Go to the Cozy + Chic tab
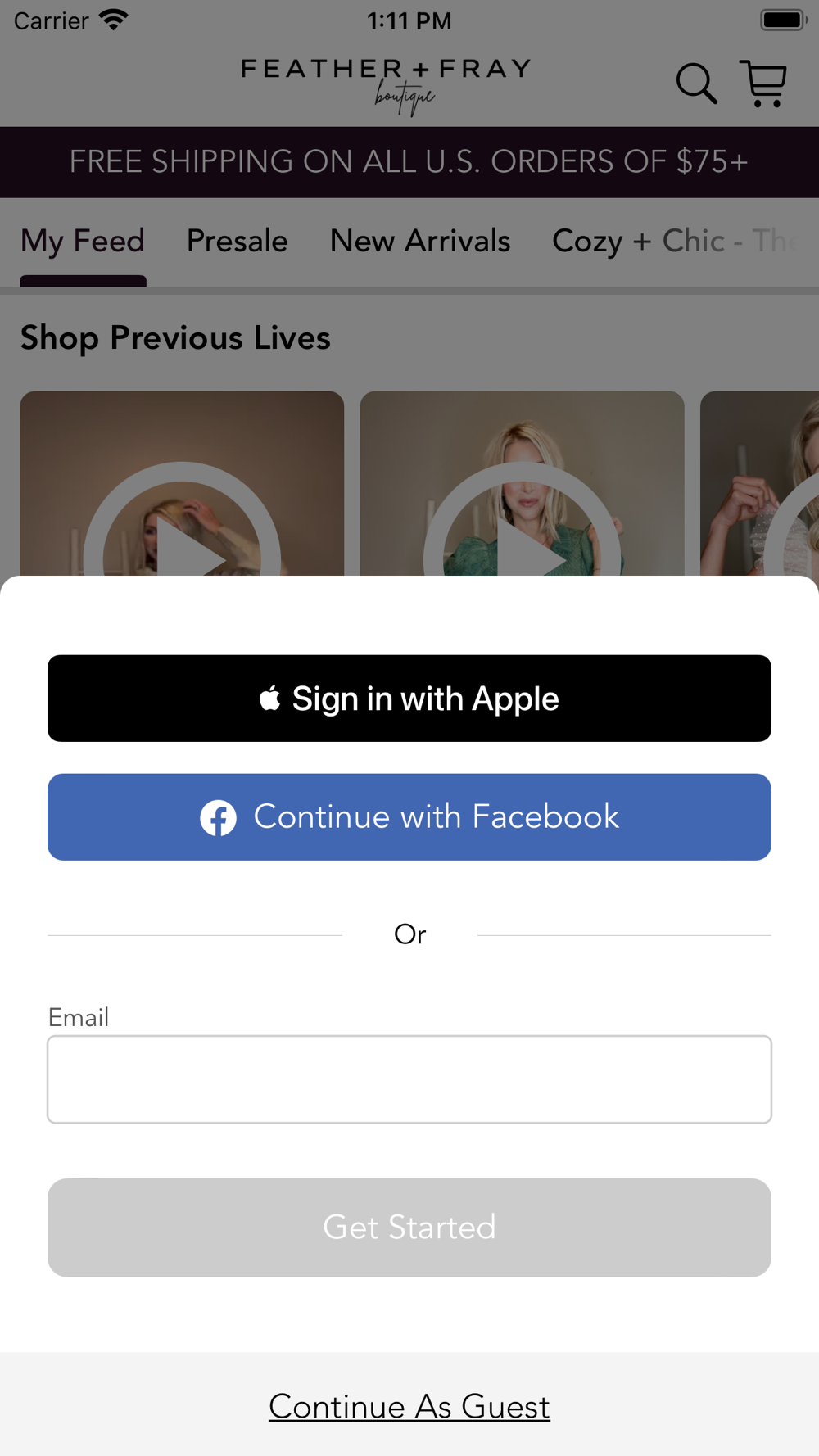This screenshot has width=819, height=1456. coord(673,241)
